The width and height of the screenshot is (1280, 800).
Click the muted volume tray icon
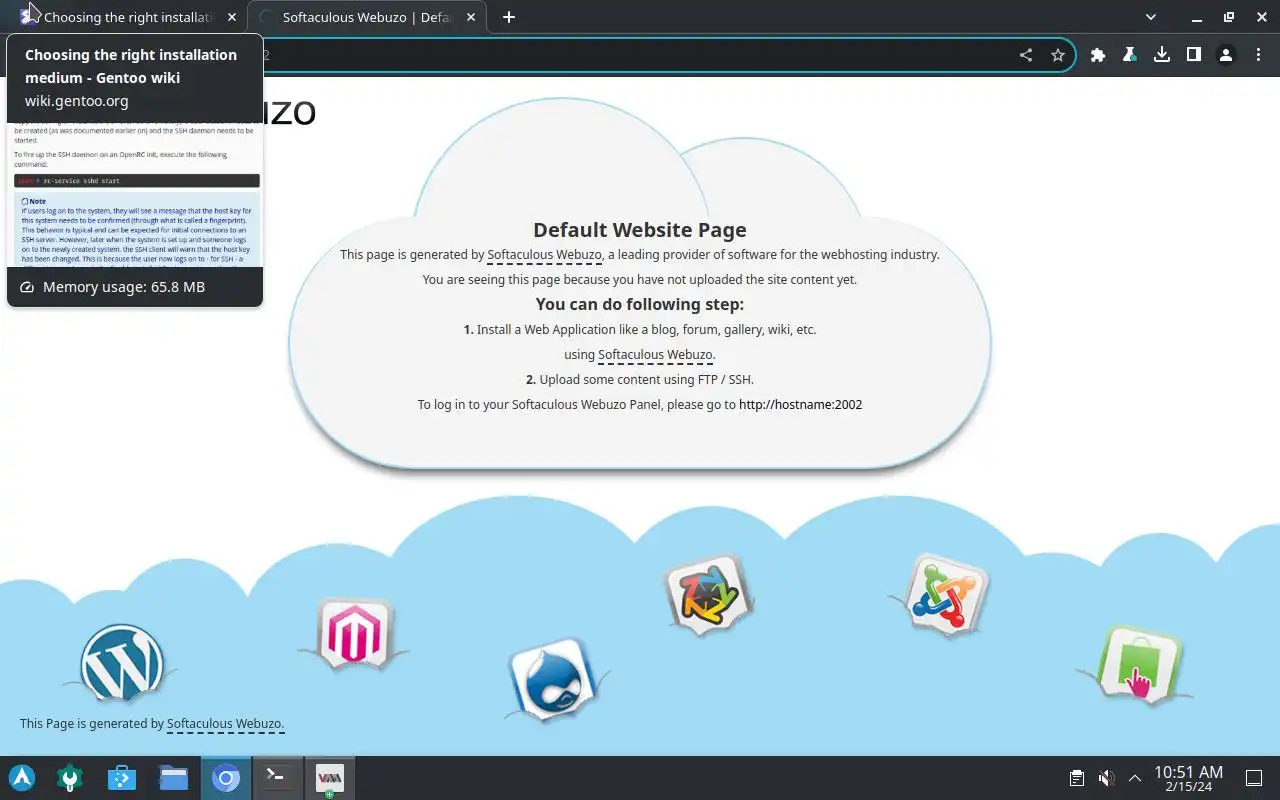click(1106, 778)
